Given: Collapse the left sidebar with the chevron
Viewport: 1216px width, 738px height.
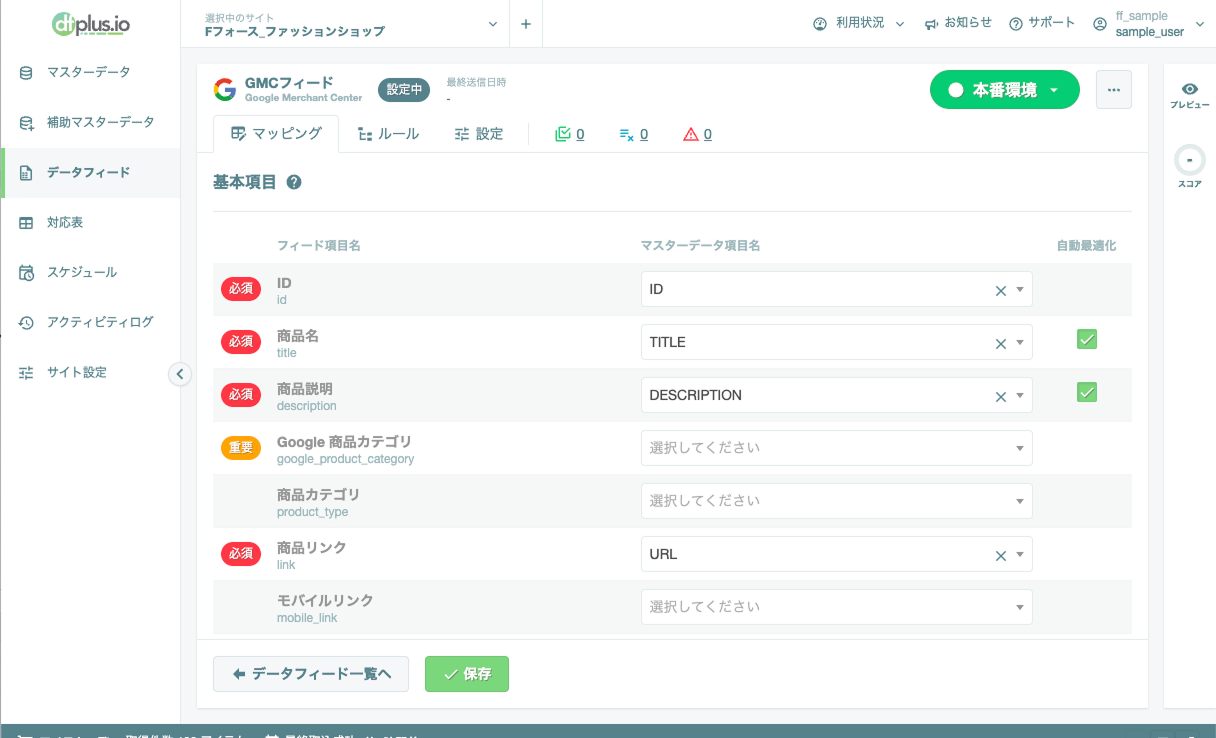Looking at the screenshot, I should click(x=180, y=373).
